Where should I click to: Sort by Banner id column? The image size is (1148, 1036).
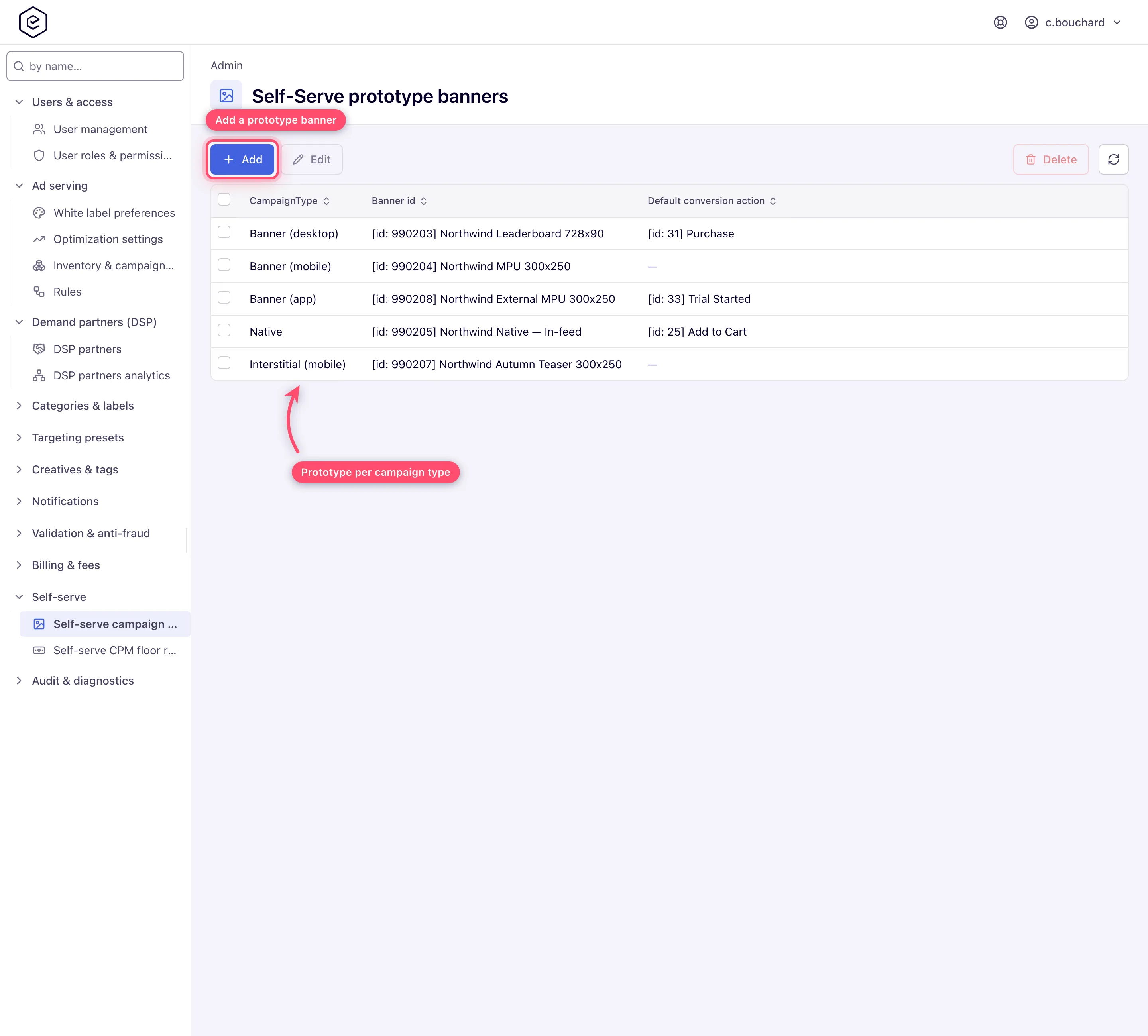click(x=399, y=201)
